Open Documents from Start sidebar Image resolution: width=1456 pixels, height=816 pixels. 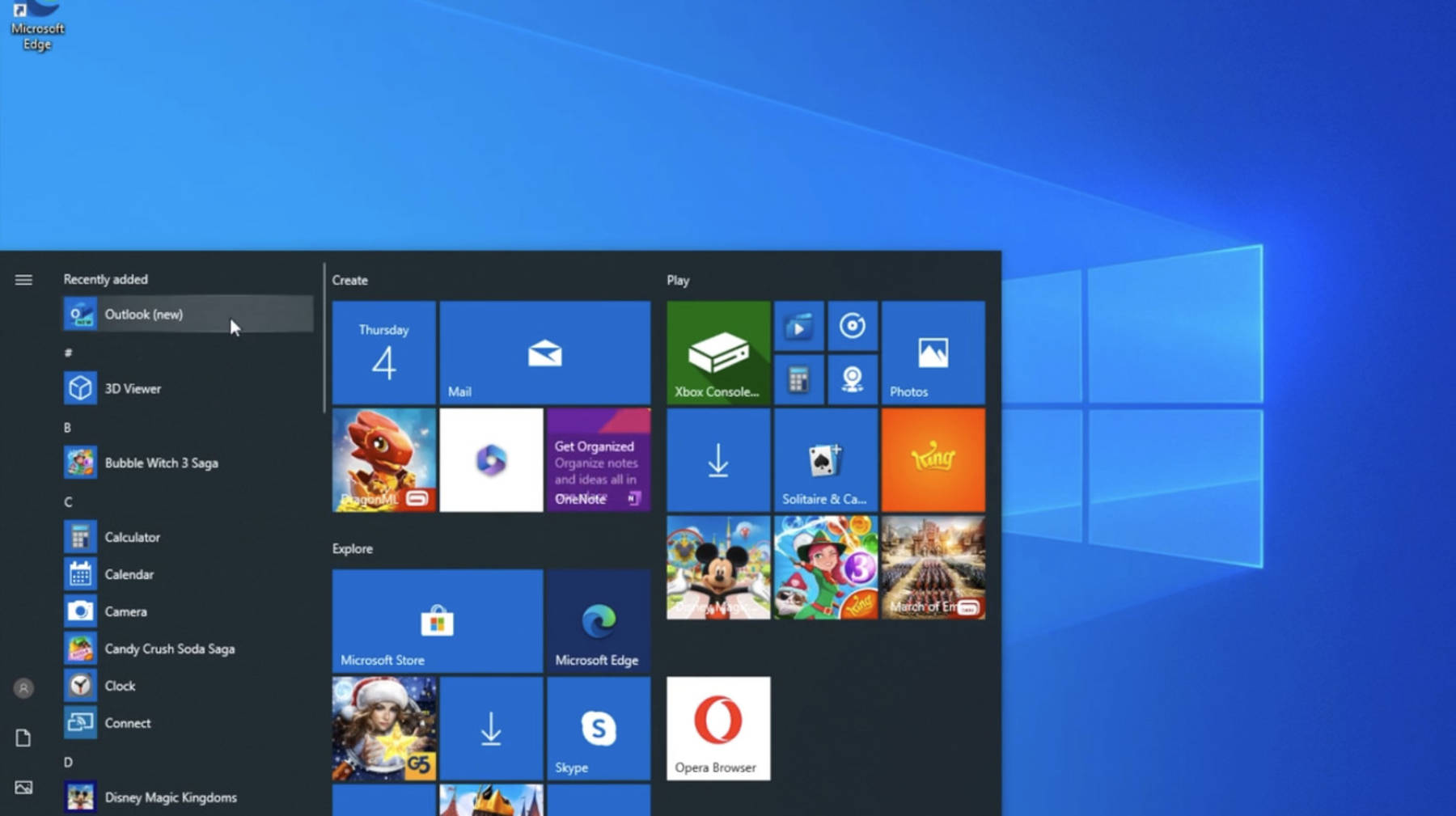click(x=23, y=738)
